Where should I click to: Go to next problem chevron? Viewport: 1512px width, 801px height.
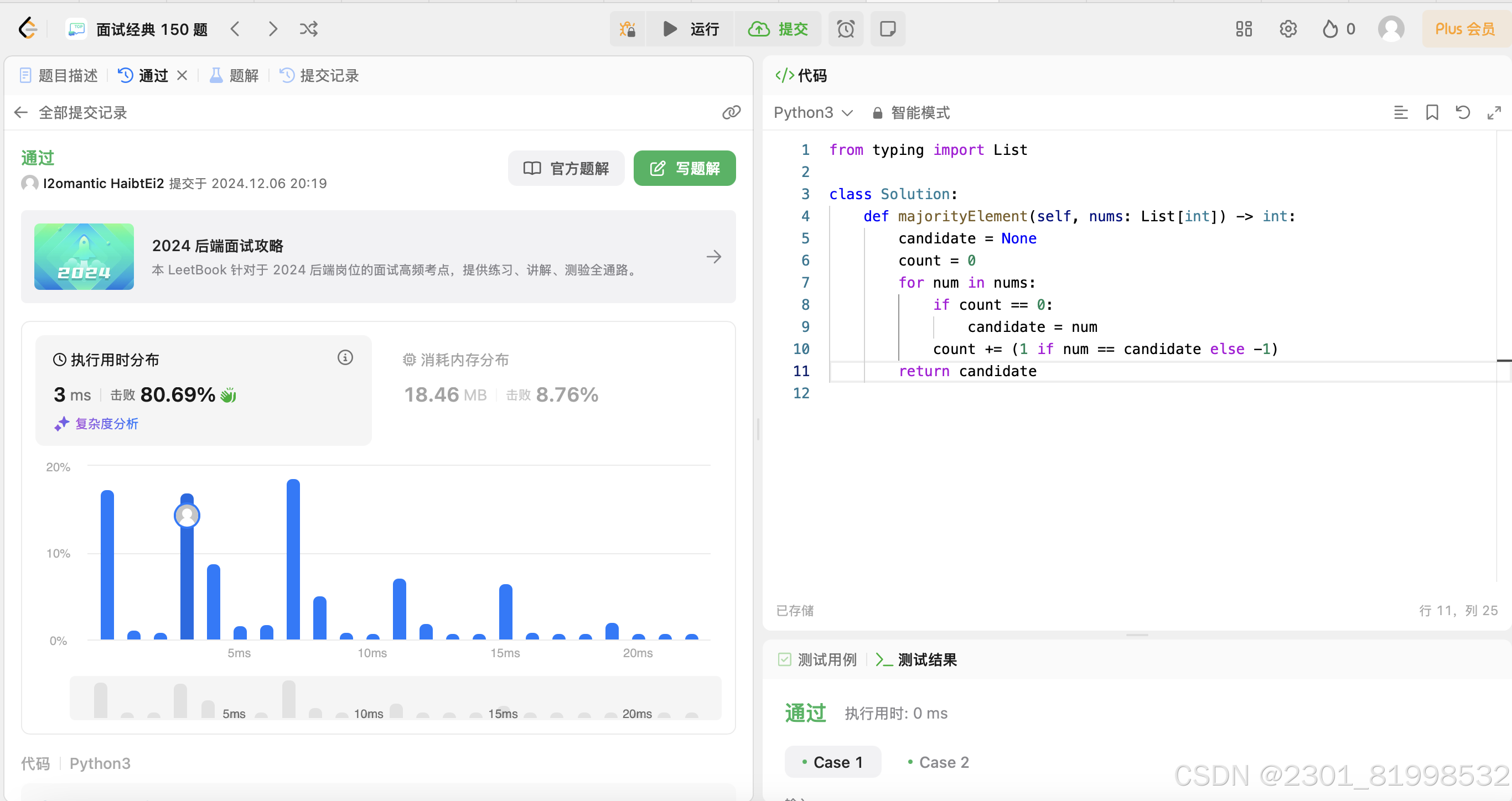point(272,29)
